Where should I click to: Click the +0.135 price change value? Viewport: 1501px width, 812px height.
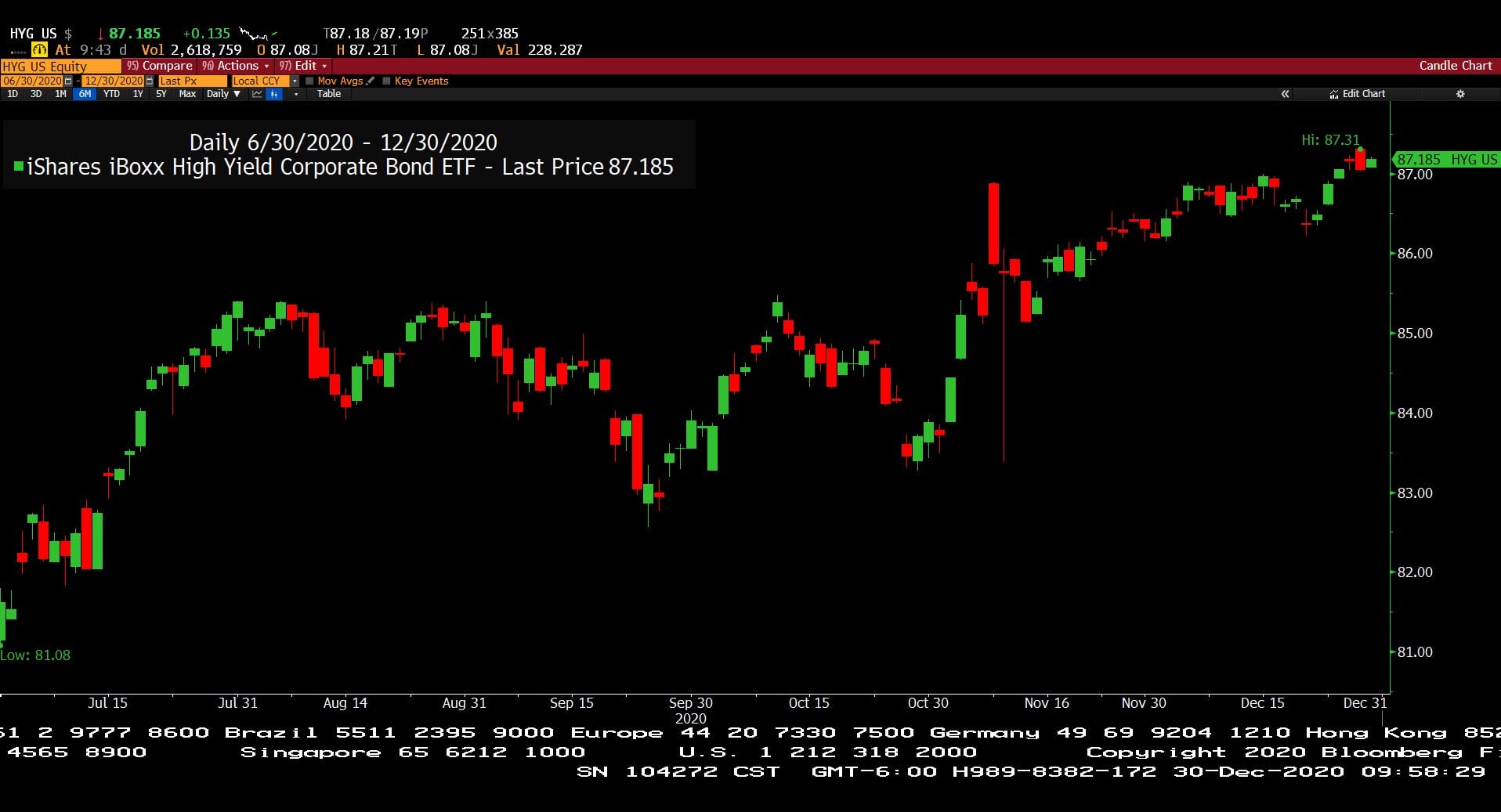point(206,34)
